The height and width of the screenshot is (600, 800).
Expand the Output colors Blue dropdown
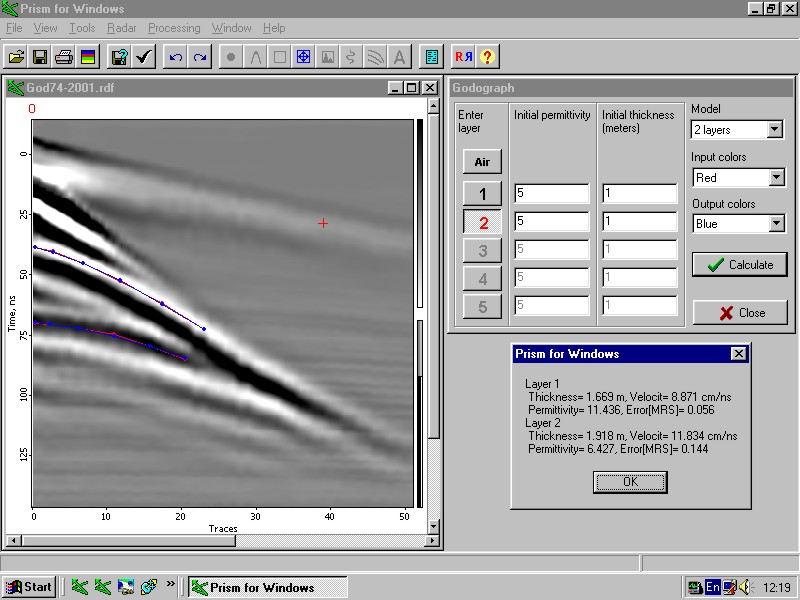776,223
